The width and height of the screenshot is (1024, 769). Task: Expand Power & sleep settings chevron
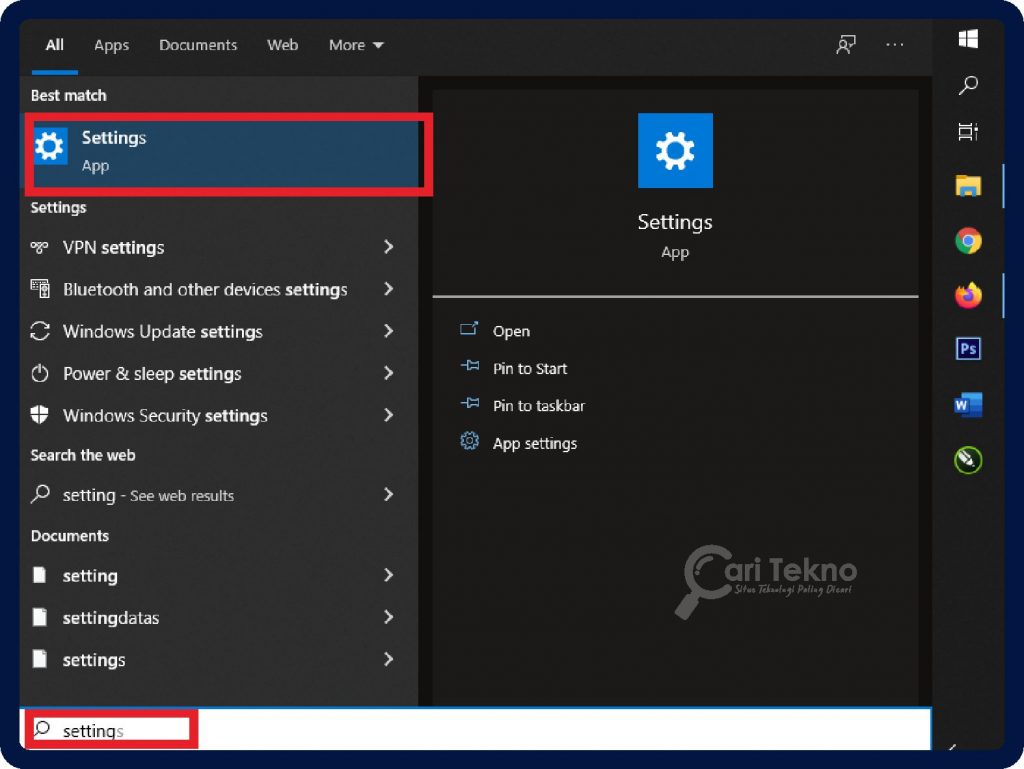pyautogui.click(x=389, y=373)
